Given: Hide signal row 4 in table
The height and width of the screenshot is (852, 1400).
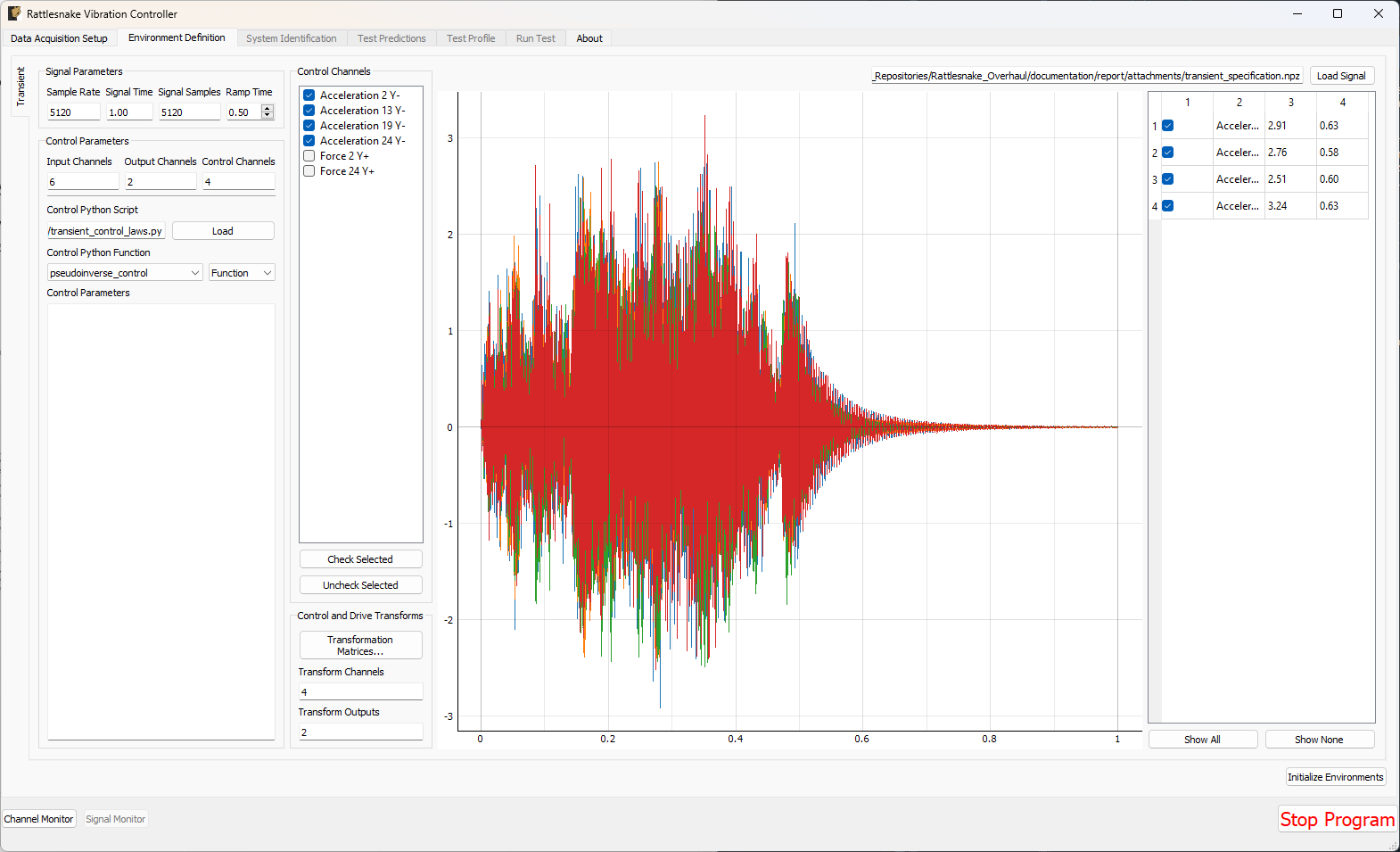Looking at the screenshot, I should pos(1167,206).
